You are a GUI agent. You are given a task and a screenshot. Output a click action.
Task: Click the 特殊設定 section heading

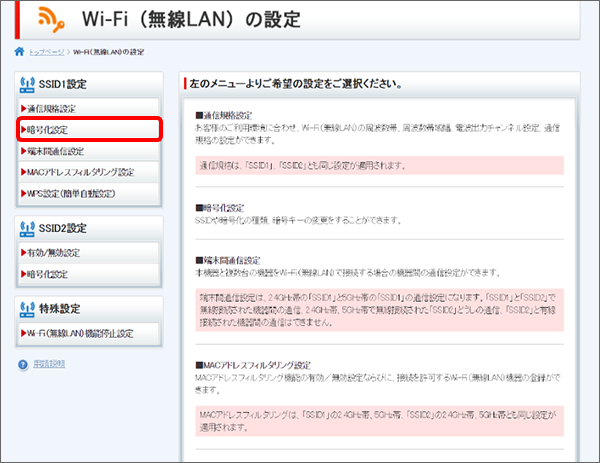tap(60, 309)
